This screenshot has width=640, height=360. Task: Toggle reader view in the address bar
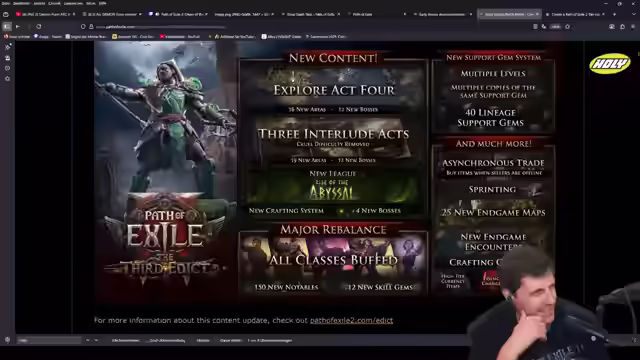[535, 27]
